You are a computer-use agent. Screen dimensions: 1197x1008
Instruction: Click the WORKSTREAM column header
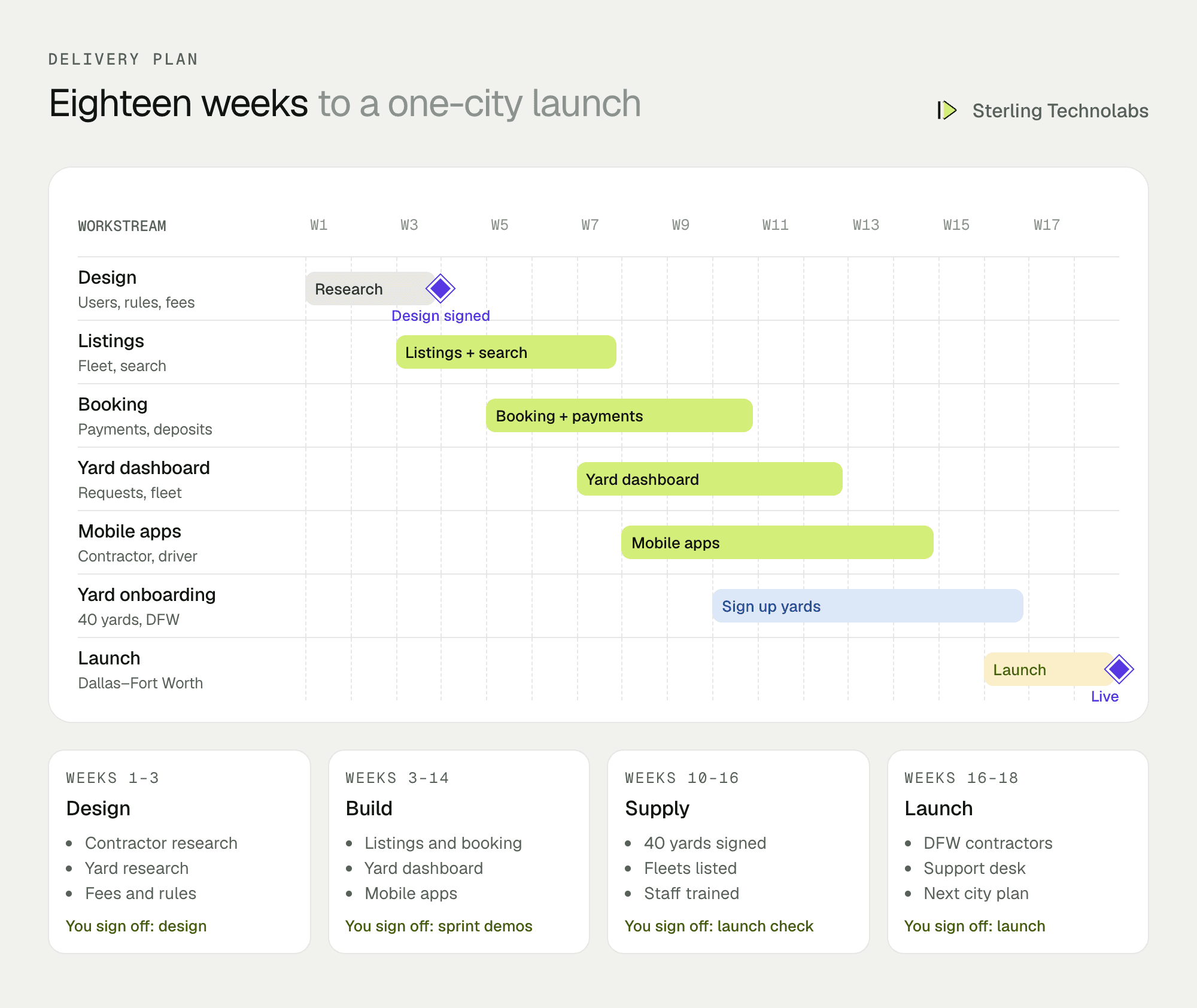pyautogui.click(x=122, y=226)
